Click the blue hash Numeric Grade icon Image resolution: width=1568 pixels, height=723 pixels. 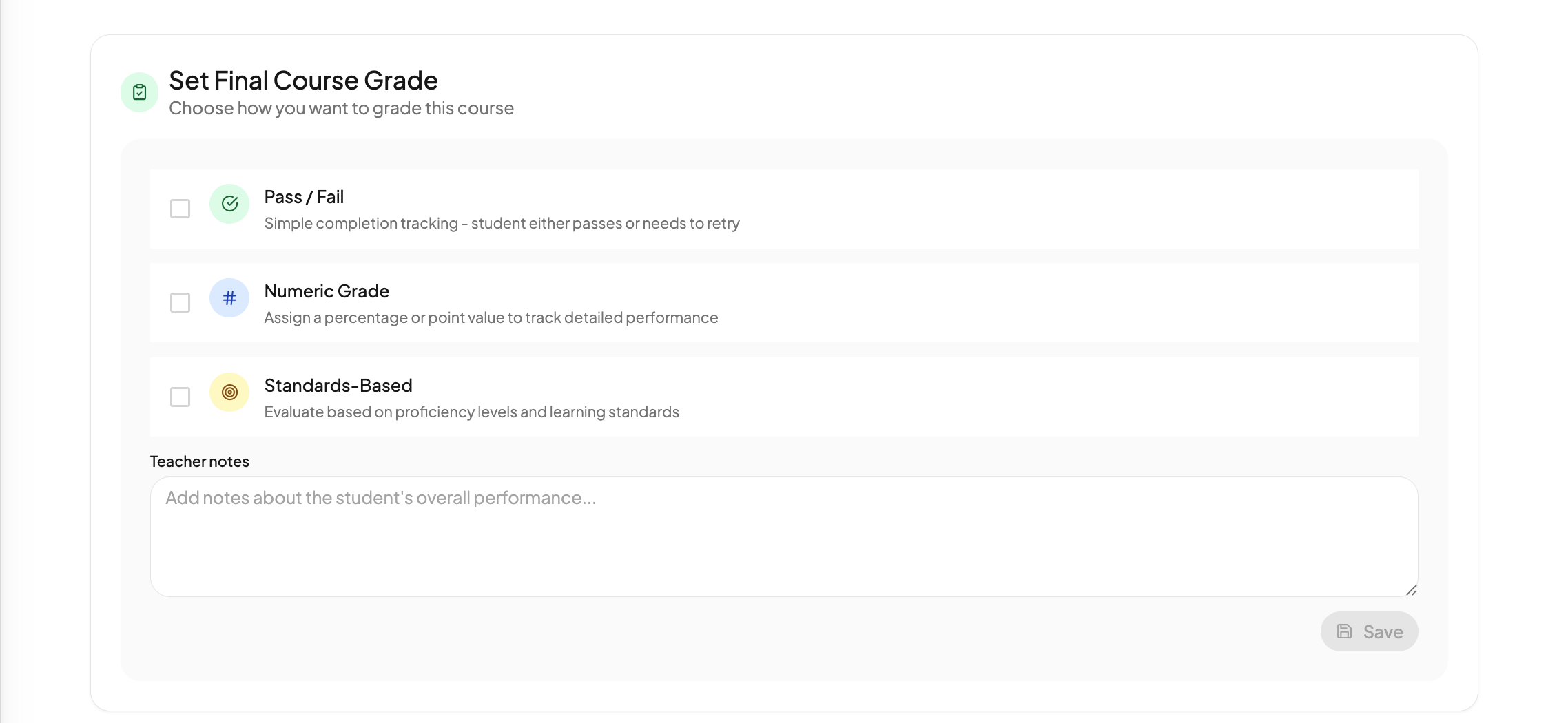229,298
